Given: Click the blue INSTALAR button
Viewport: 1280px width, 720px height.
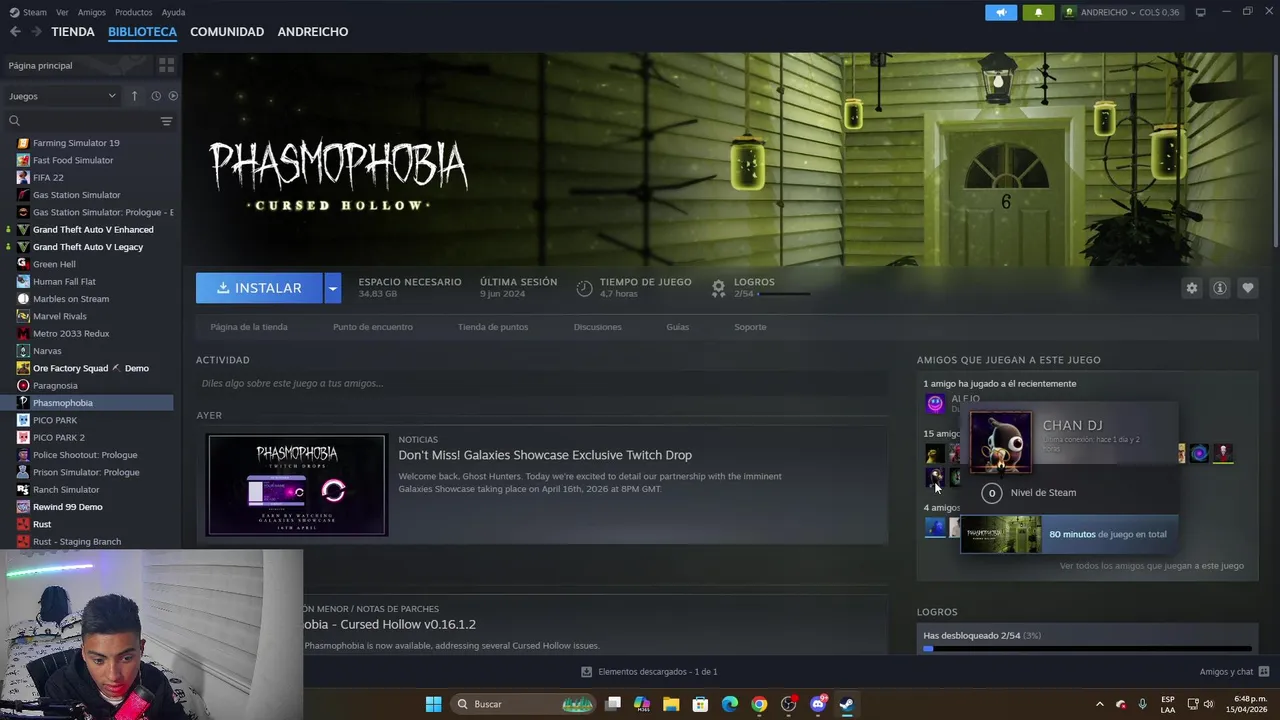Looking at the screenshot, I should click(x=259, y=288).
